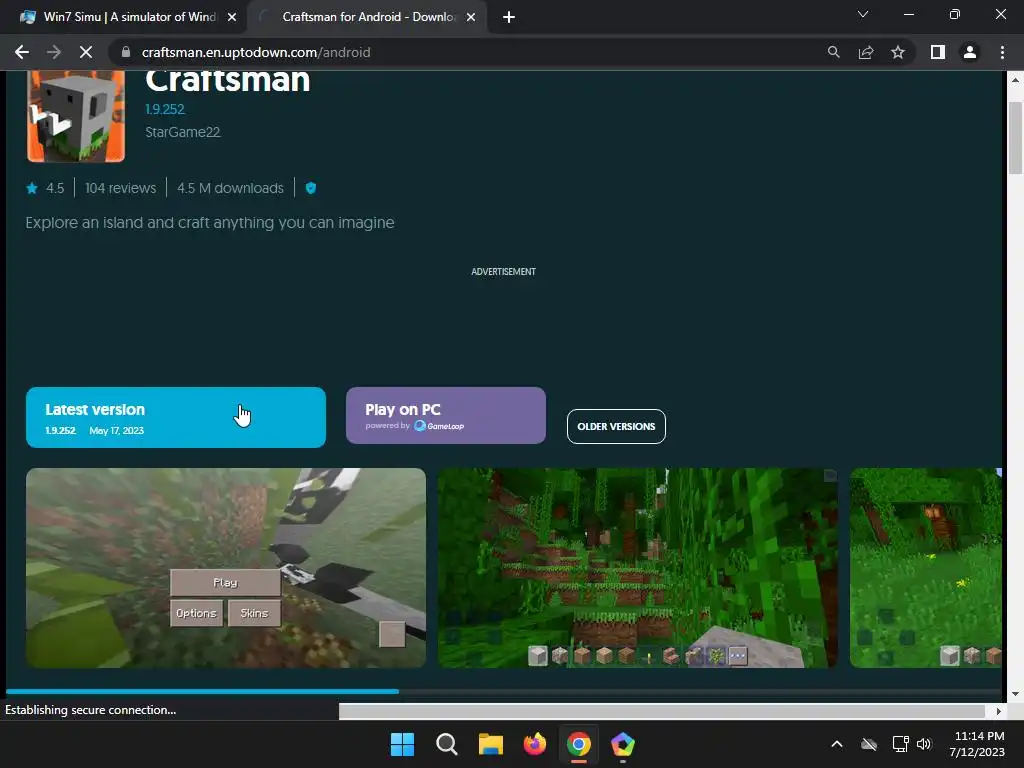Viewport: 1024px width, 768px height.
Task: Open the Windows Start menu
Action: pyautogui.click(x=402, y=744)
